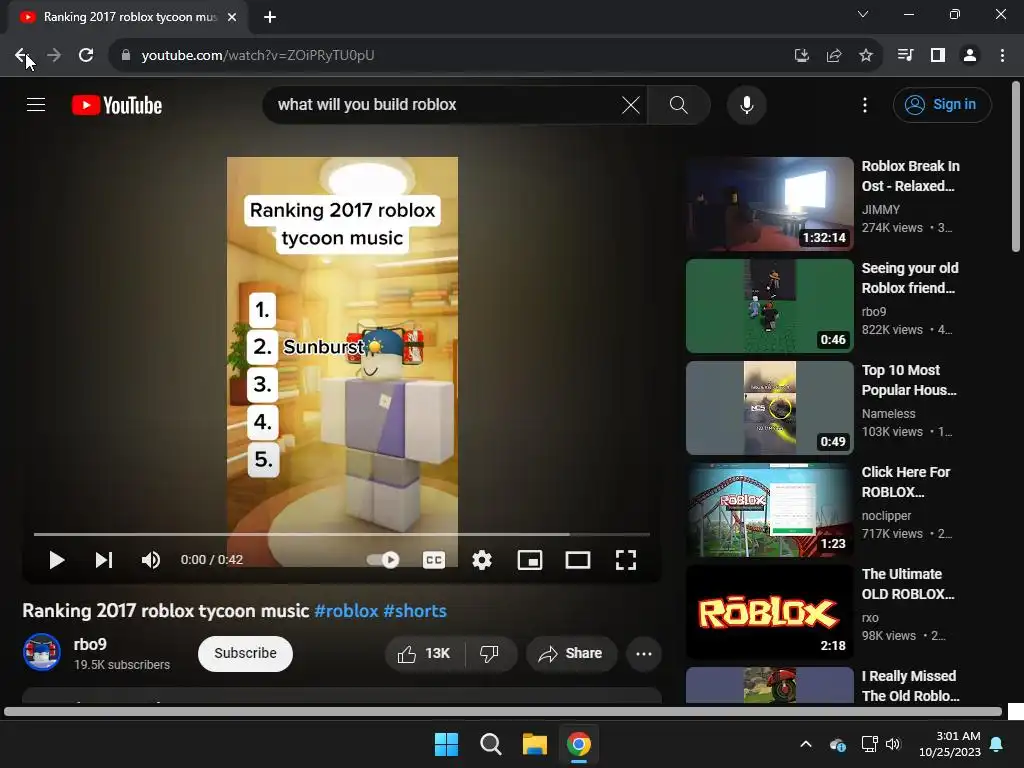Reload the page

86,55
